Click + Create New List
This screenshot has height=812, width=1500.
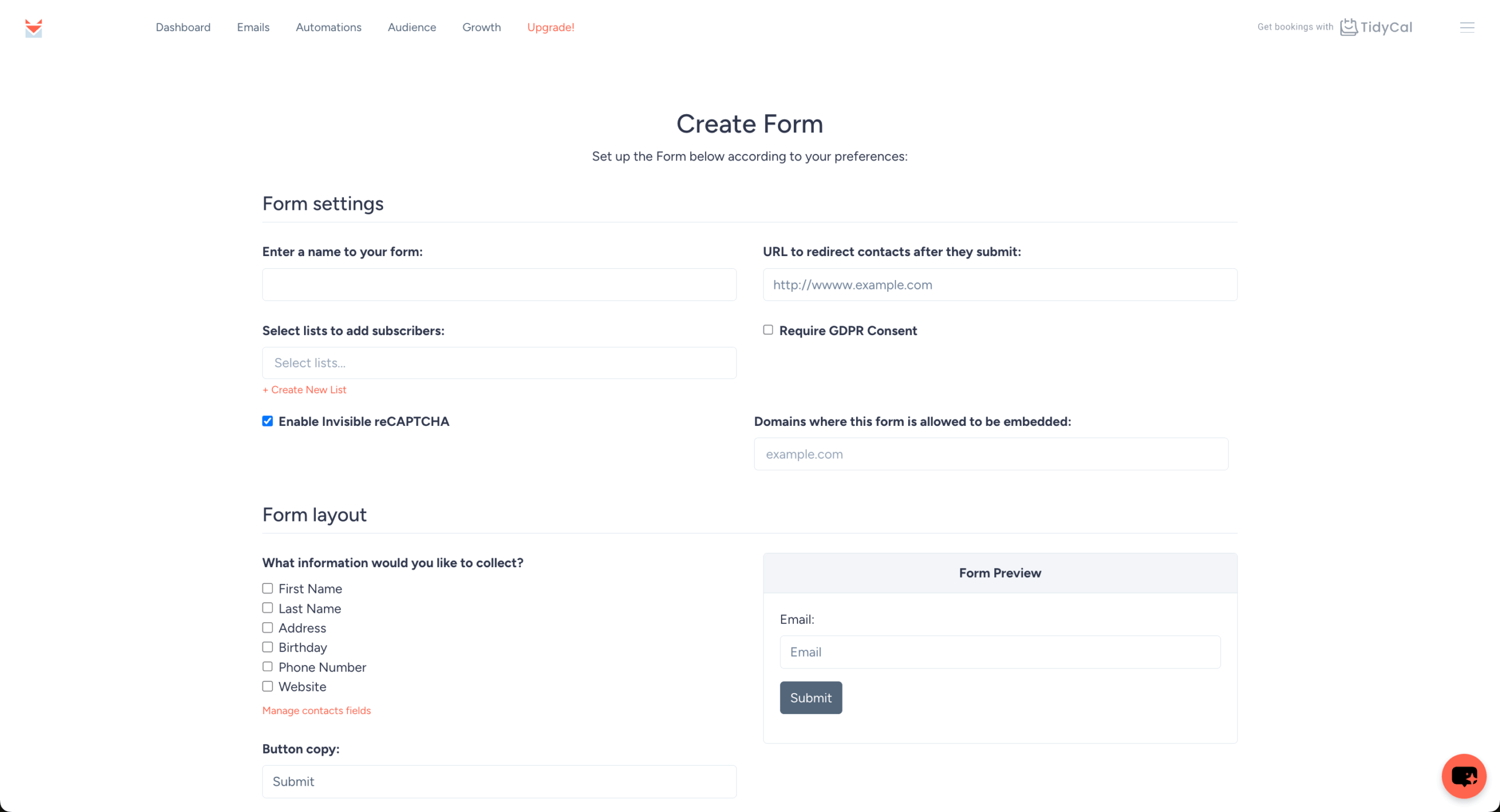(x=304, y=389)
